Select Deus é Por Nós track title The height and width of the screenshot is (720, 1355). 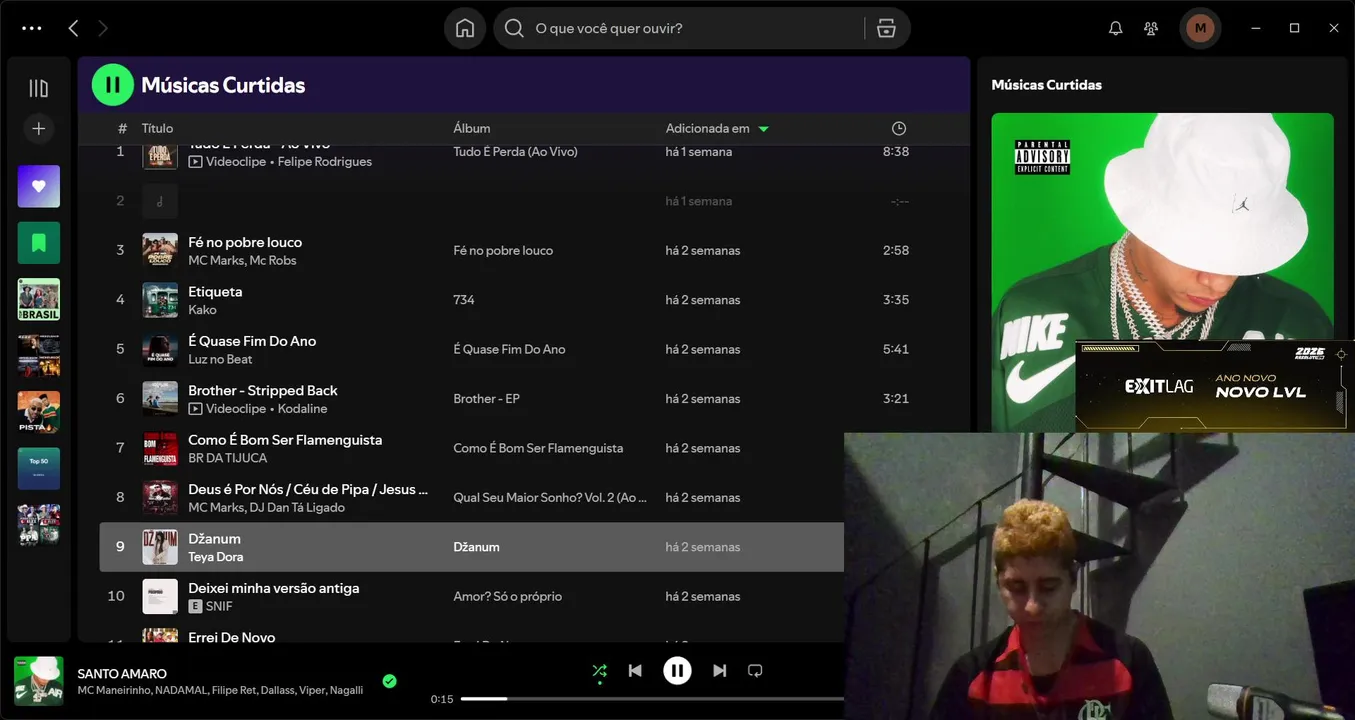coord(309,489)
